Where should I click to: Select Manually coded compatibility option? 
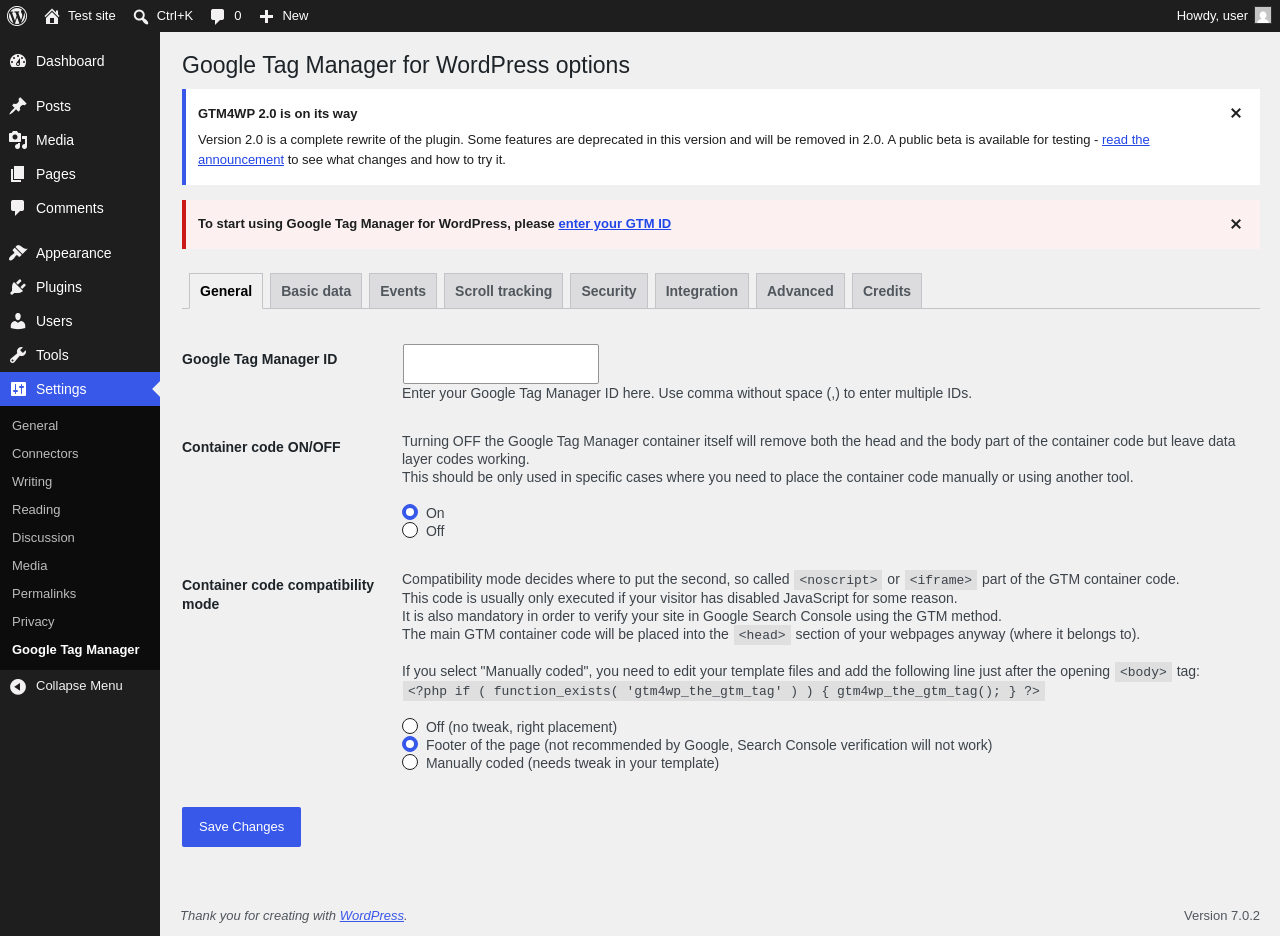410,762
